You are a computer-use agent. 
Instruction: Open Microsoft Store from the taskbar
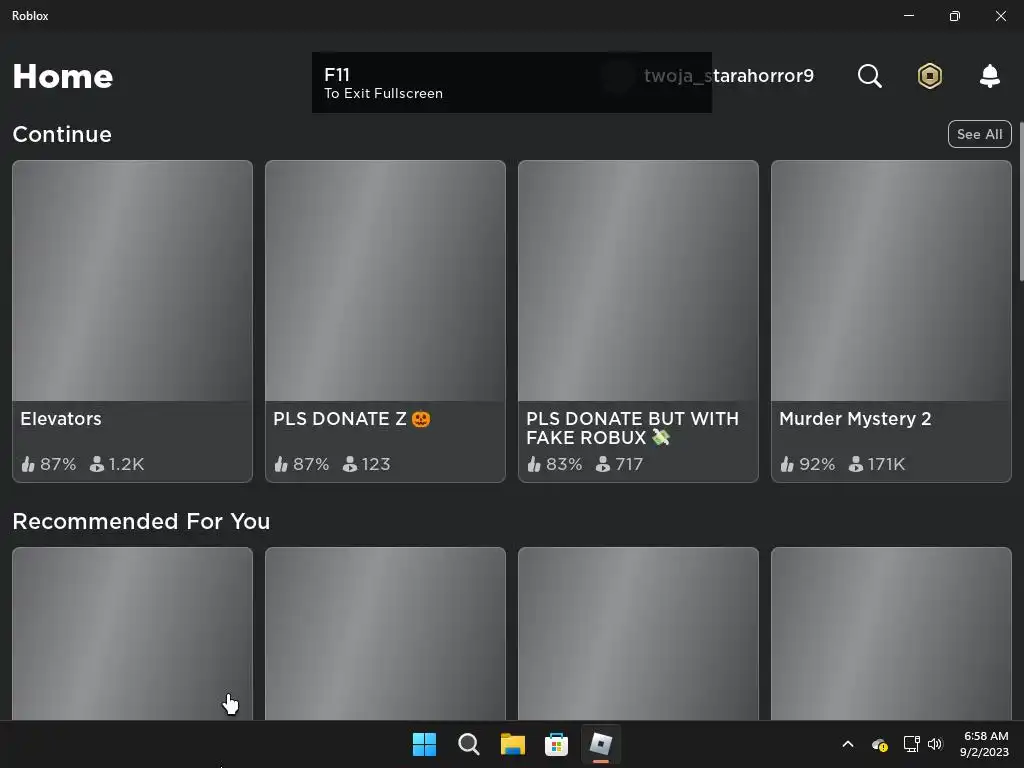[x=556, y=744]
